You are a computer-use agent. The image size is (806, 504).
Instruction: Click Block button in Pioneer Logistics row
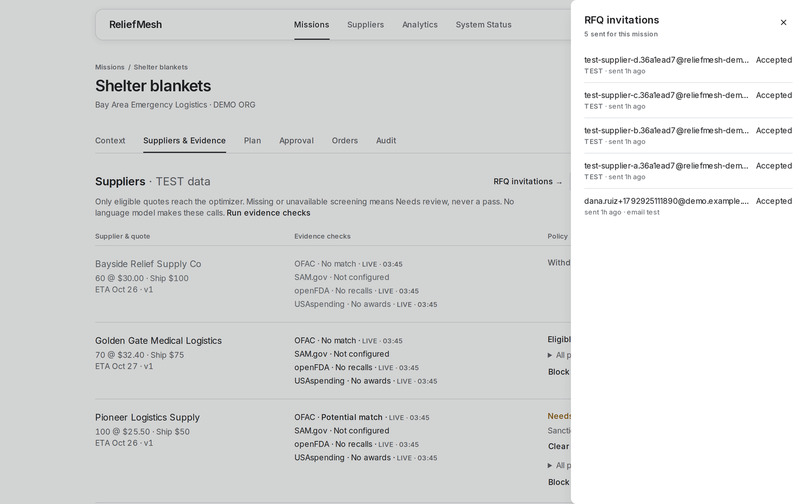coord(559,482)
